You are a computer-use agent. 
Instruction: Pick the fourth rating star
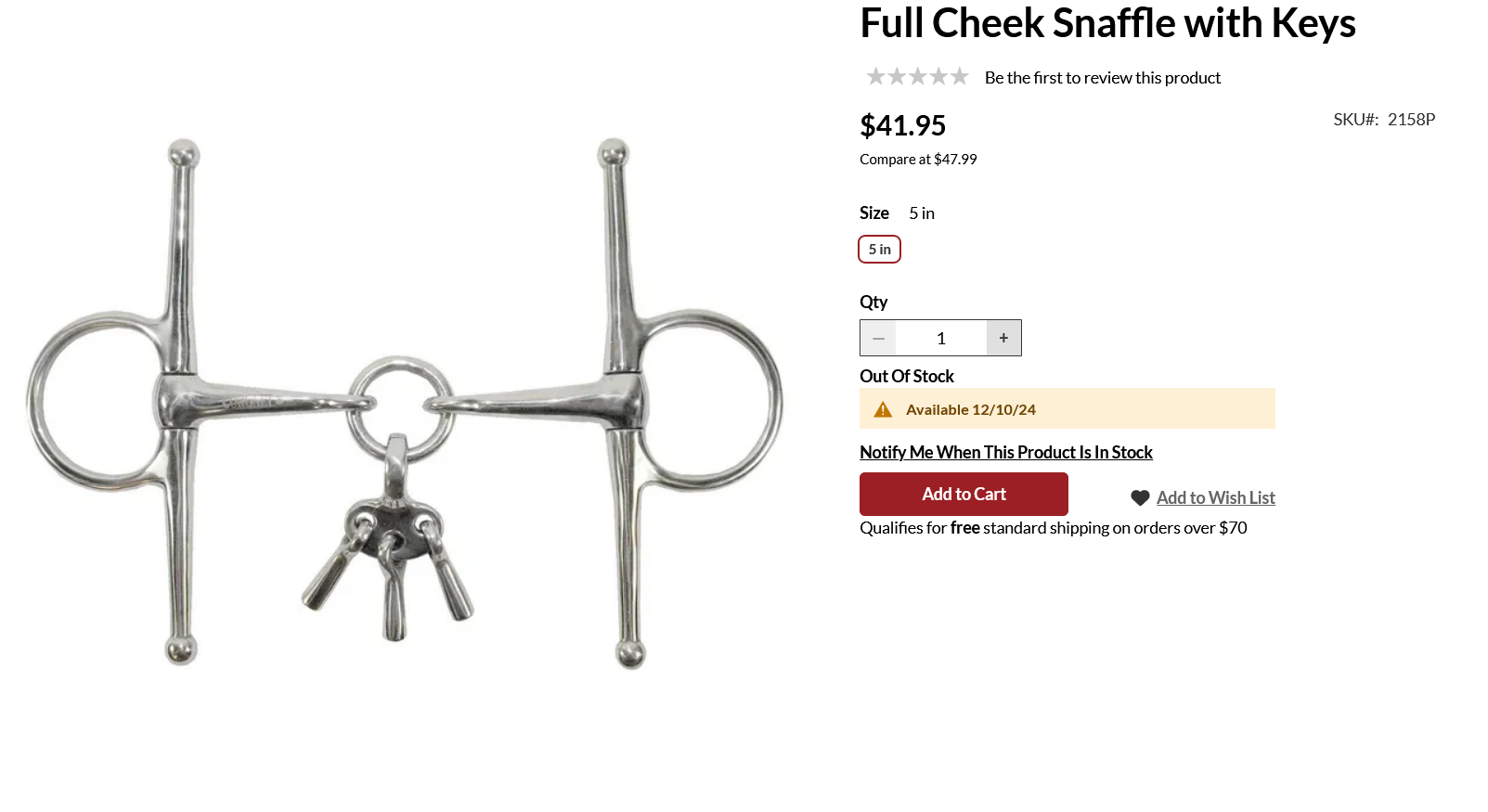(x=938, y=77)
